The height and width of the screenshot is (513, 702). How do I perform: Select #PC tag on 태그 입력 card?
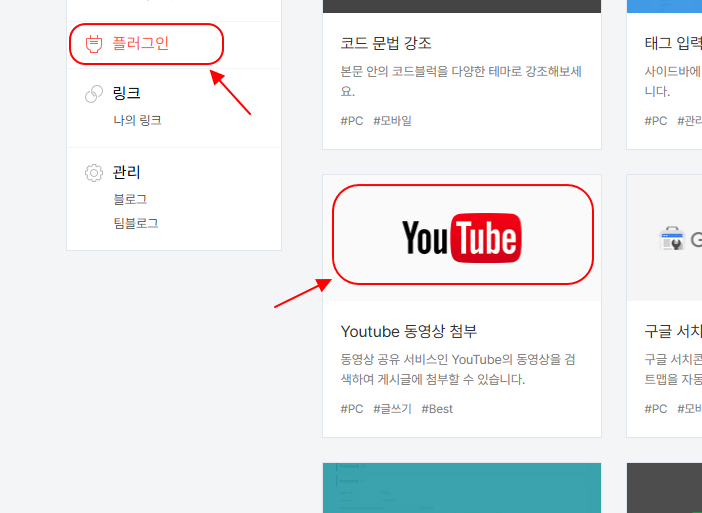point(655,120)
